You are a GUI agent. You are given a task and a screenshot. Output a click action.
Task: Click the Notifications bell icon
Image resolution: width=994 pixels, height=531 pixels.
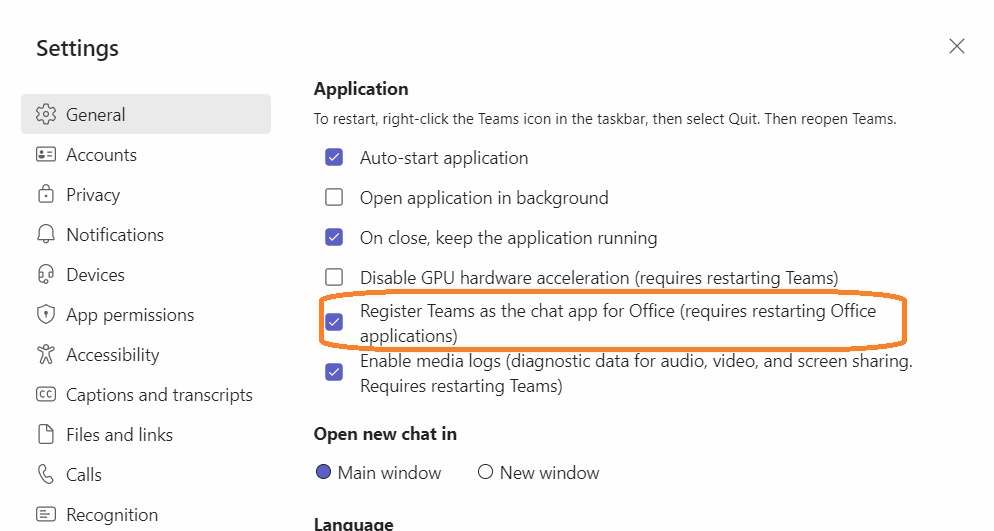(46, 234)
